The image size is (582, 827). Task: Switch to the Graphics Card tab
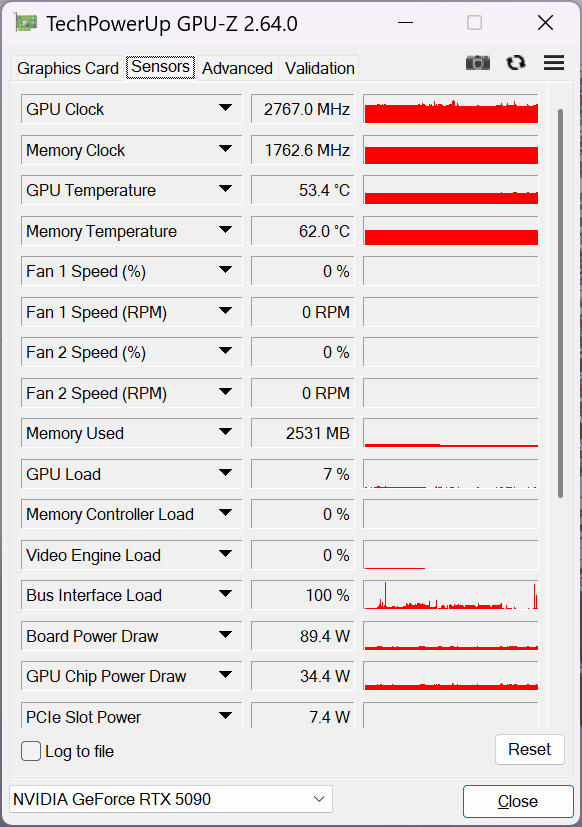[68, 68]
